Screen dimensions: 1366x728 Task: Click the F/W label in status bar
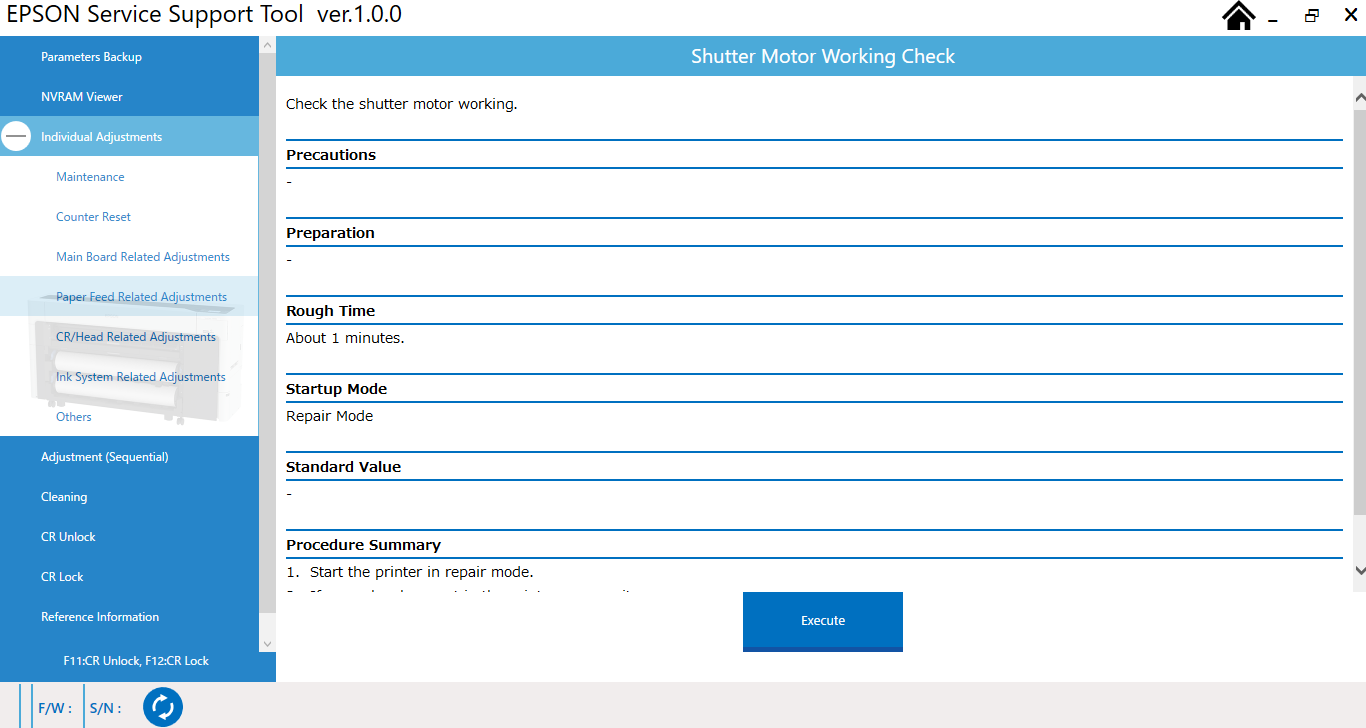[54, 708]
